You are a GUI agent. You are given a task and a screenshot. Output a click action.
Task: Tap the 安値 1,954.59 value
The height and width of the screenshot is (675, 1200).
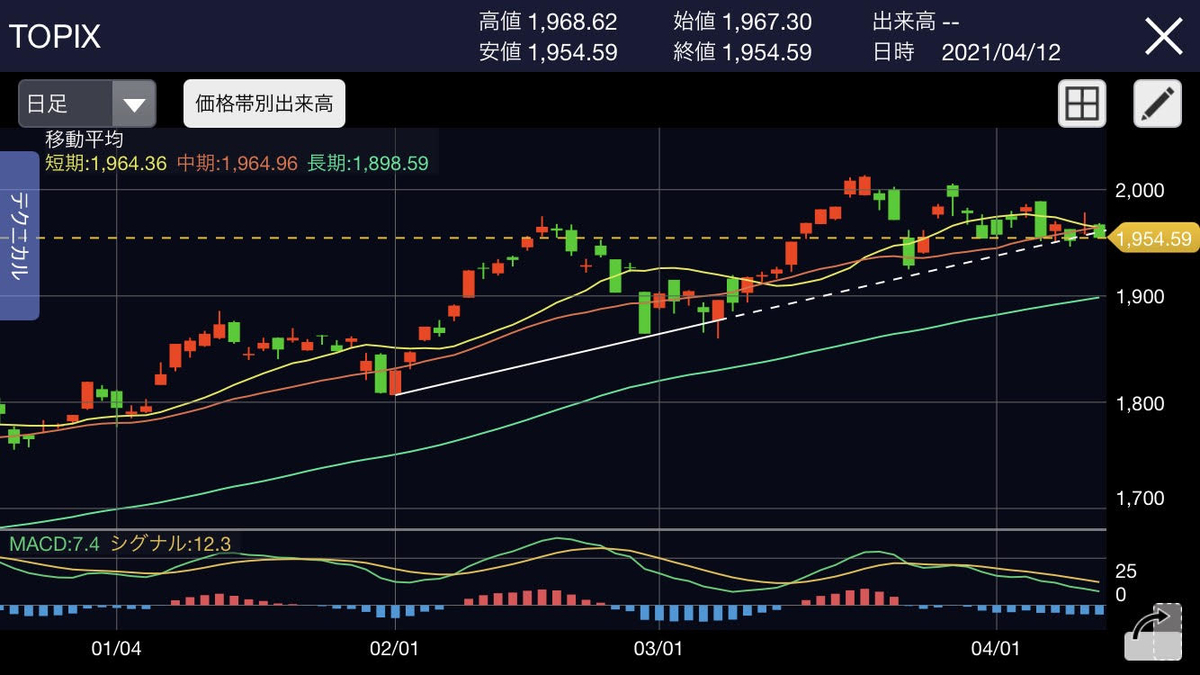click(548, 52)
